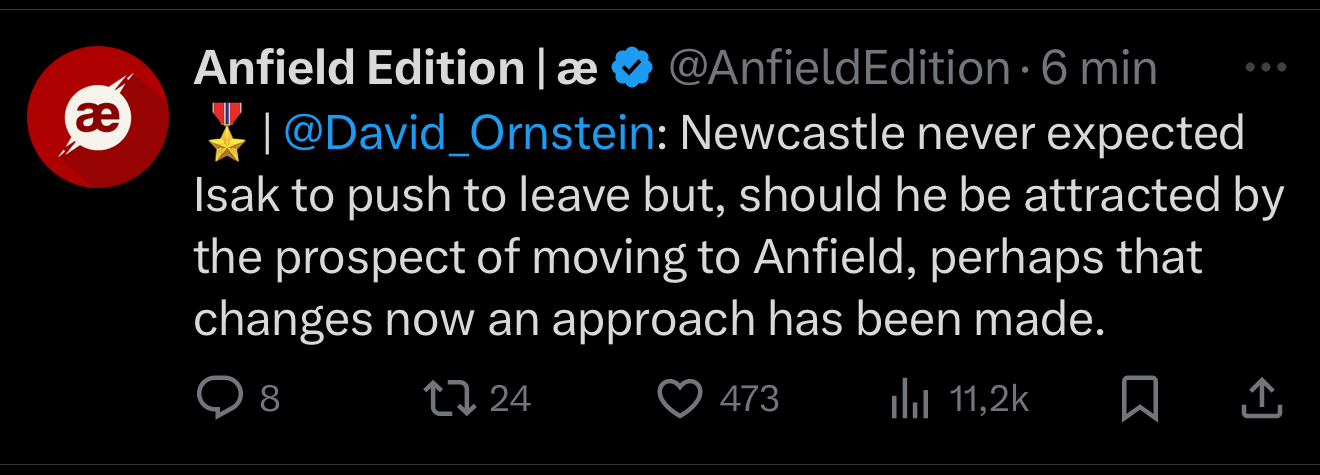Screen dimensions: 1320x475
Task: Click the blue verified checkmark badge
Action: (x=632, y=69)
